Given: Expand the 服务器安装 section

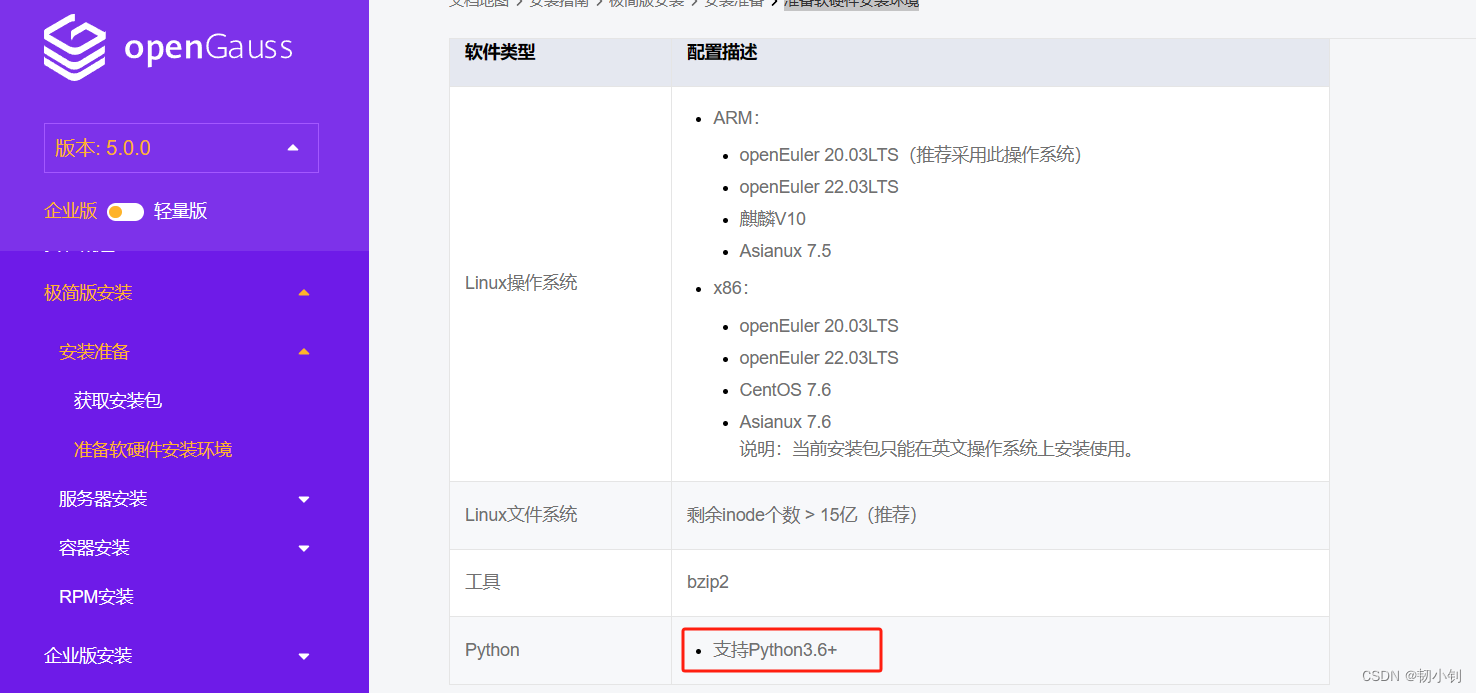Looking at the screenshot, I should click(x=303, y=498).
